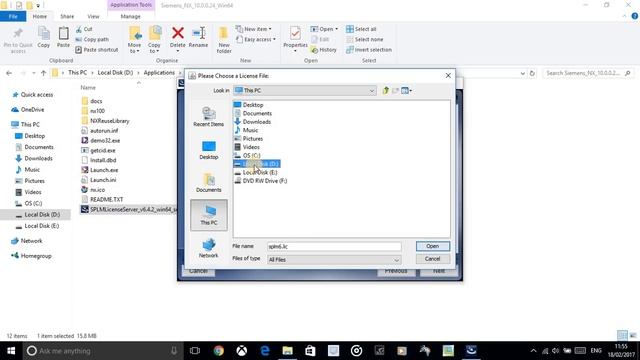Click Pin to Quick access icon
Image resolution: width=640 pixels, height=360 pixels.
[18, 40]
